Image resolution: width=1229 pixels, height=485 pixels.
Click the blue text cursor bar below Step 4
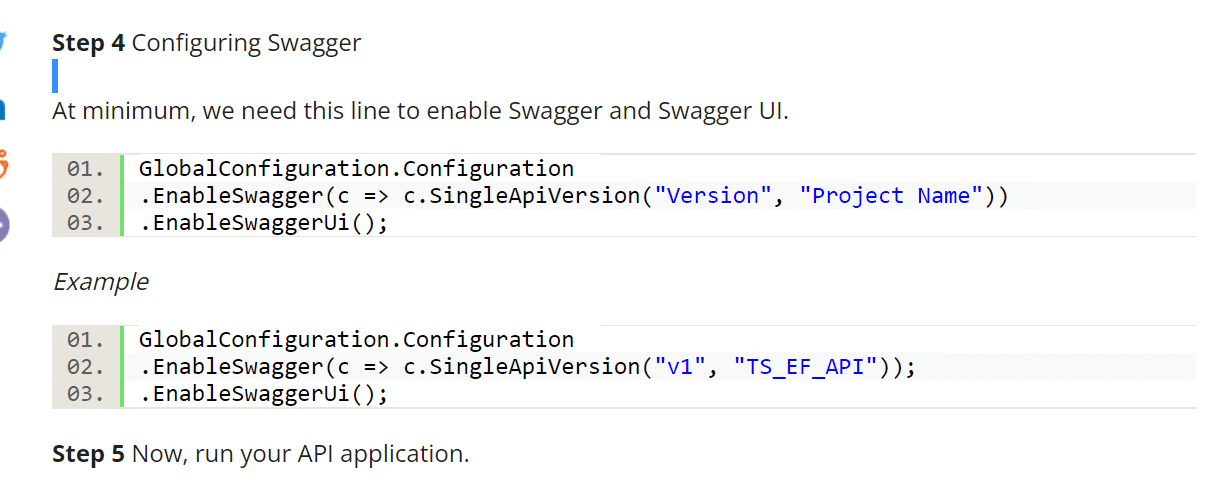55,76
